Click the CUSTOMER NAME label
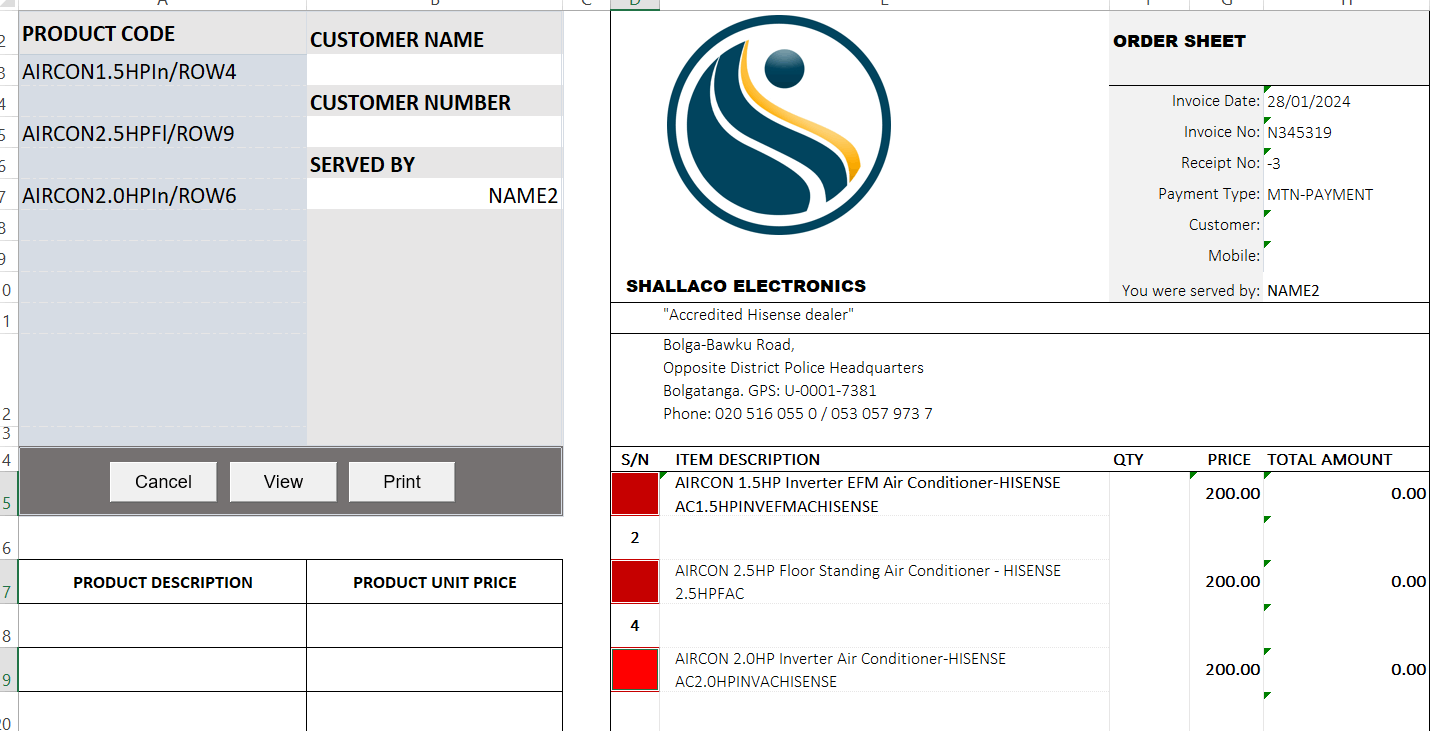The image size is (1430, 731). click(396, 40)
